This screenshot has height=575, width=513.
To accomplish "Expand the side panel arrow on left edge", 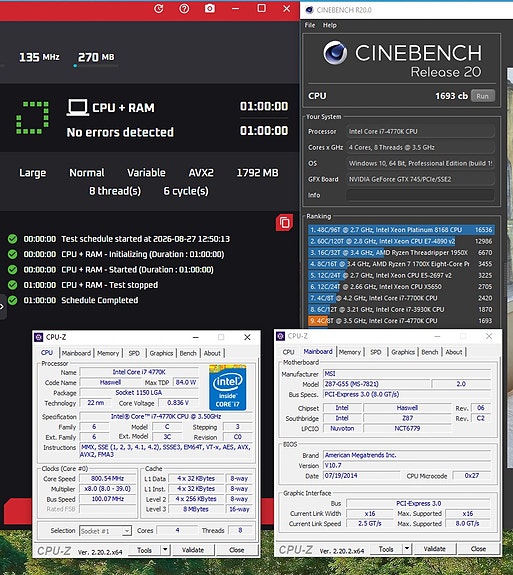I will (2, 307).
